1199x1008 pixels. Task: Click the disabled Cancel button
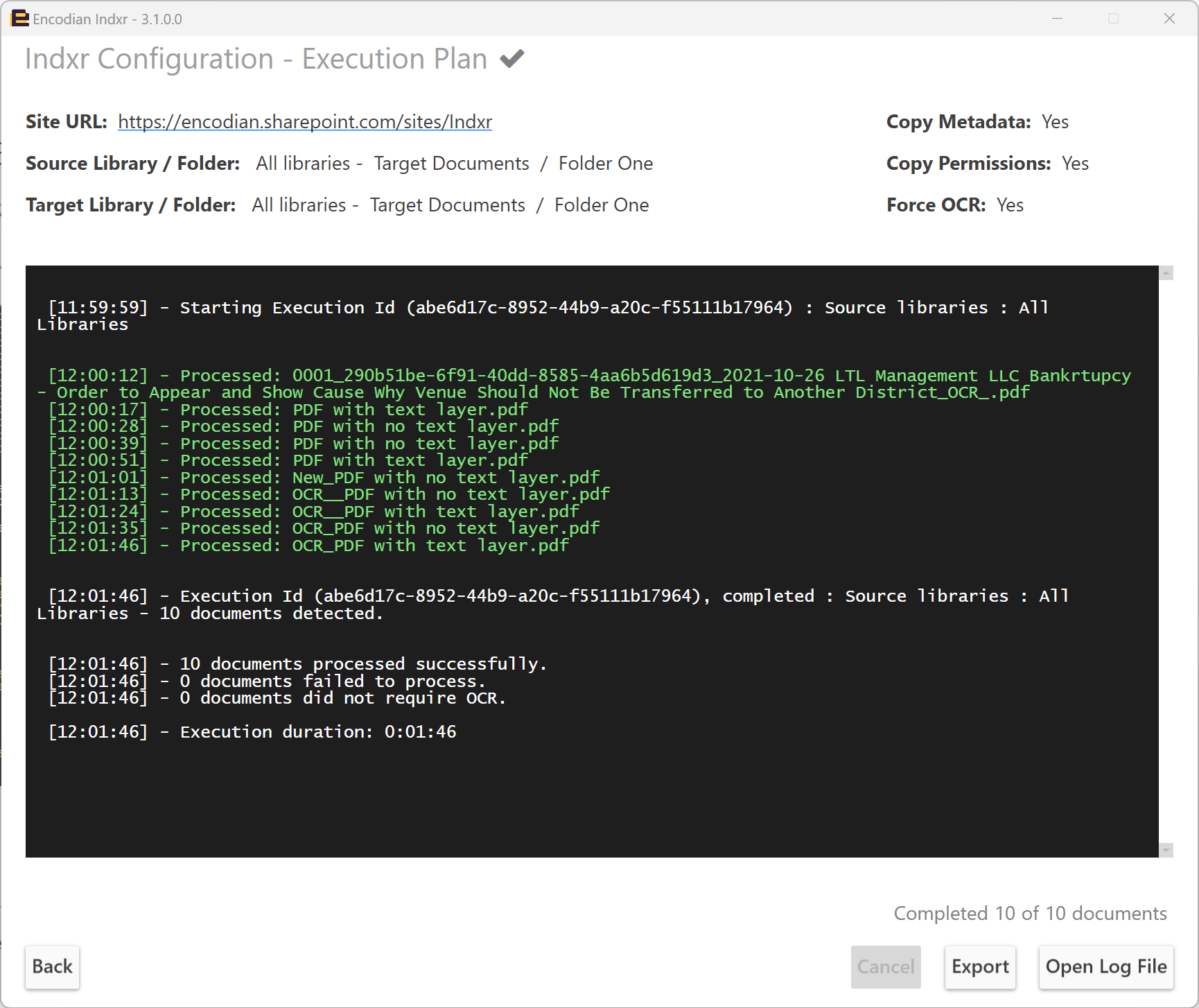tap(886, 966)
